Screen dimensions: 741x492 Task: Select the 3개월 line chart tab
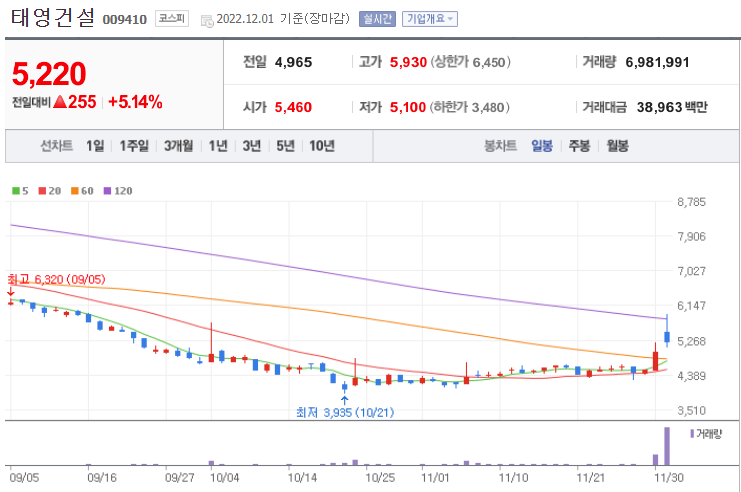(179, 146)
